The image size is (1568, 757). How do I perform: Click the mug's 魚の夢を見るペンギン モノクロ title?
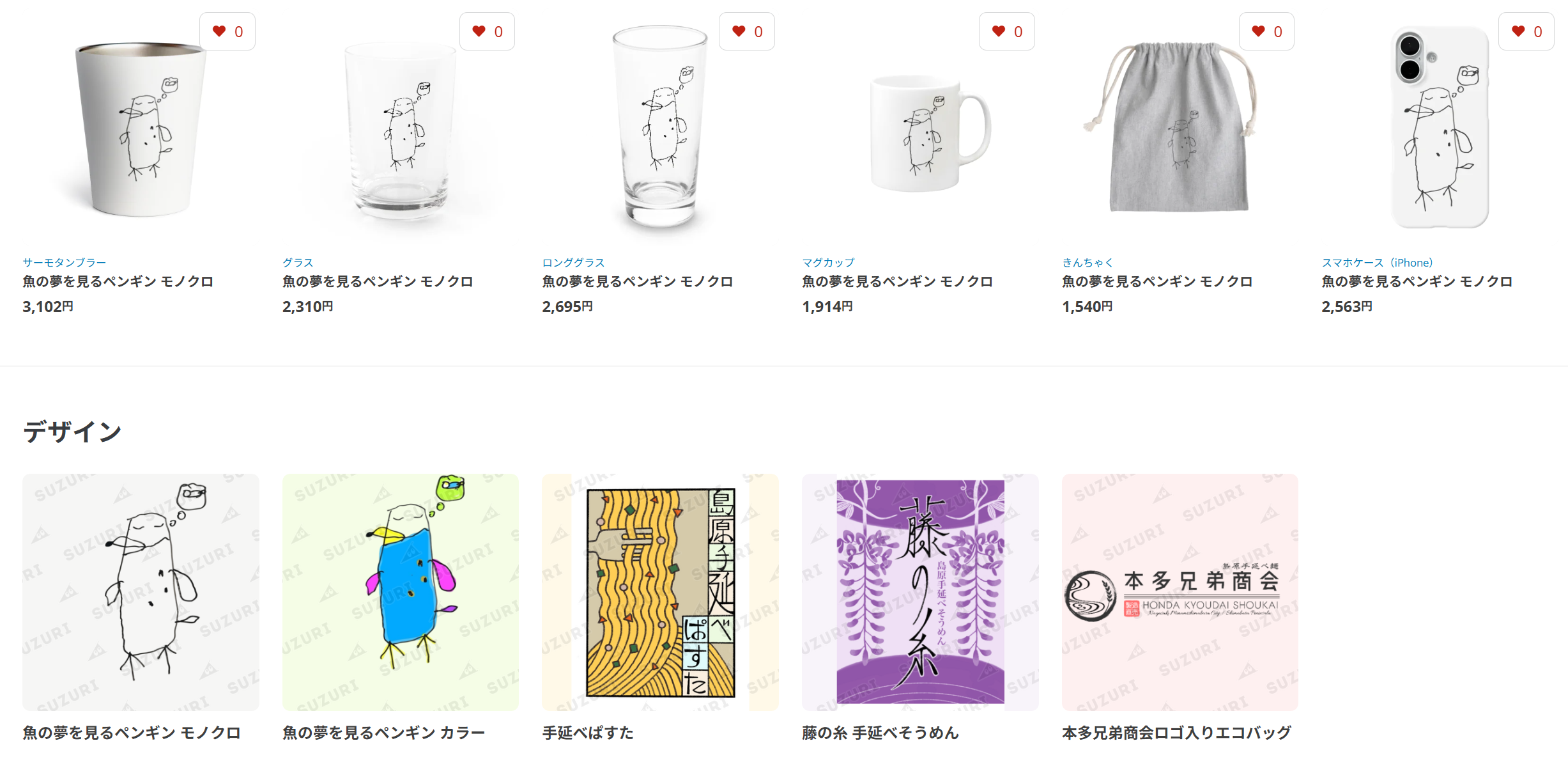point(897,281)
